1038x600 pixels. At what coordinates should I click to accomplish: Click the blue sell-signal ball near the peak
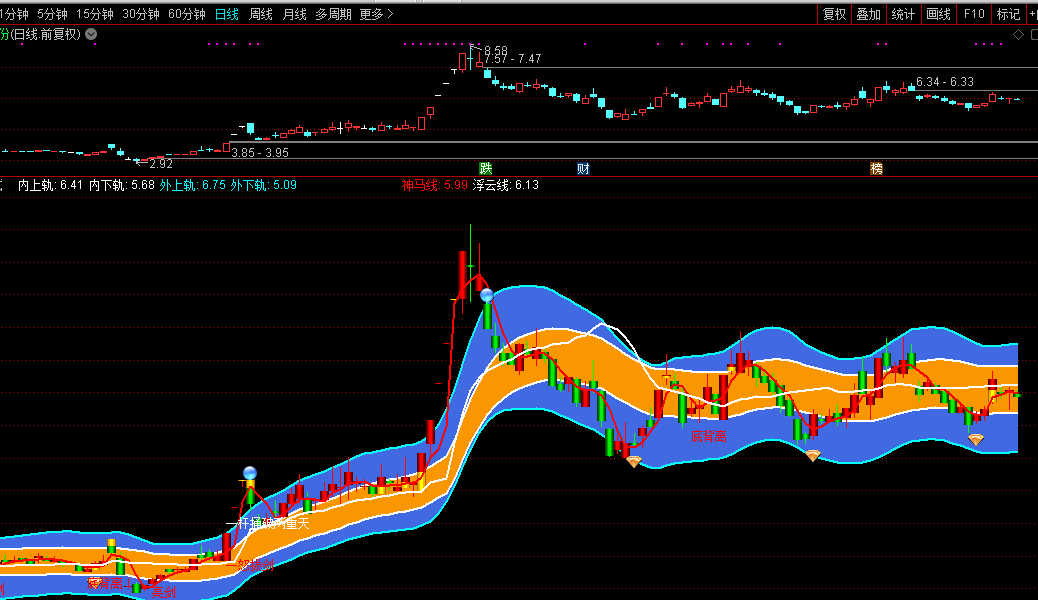[487, 295]
